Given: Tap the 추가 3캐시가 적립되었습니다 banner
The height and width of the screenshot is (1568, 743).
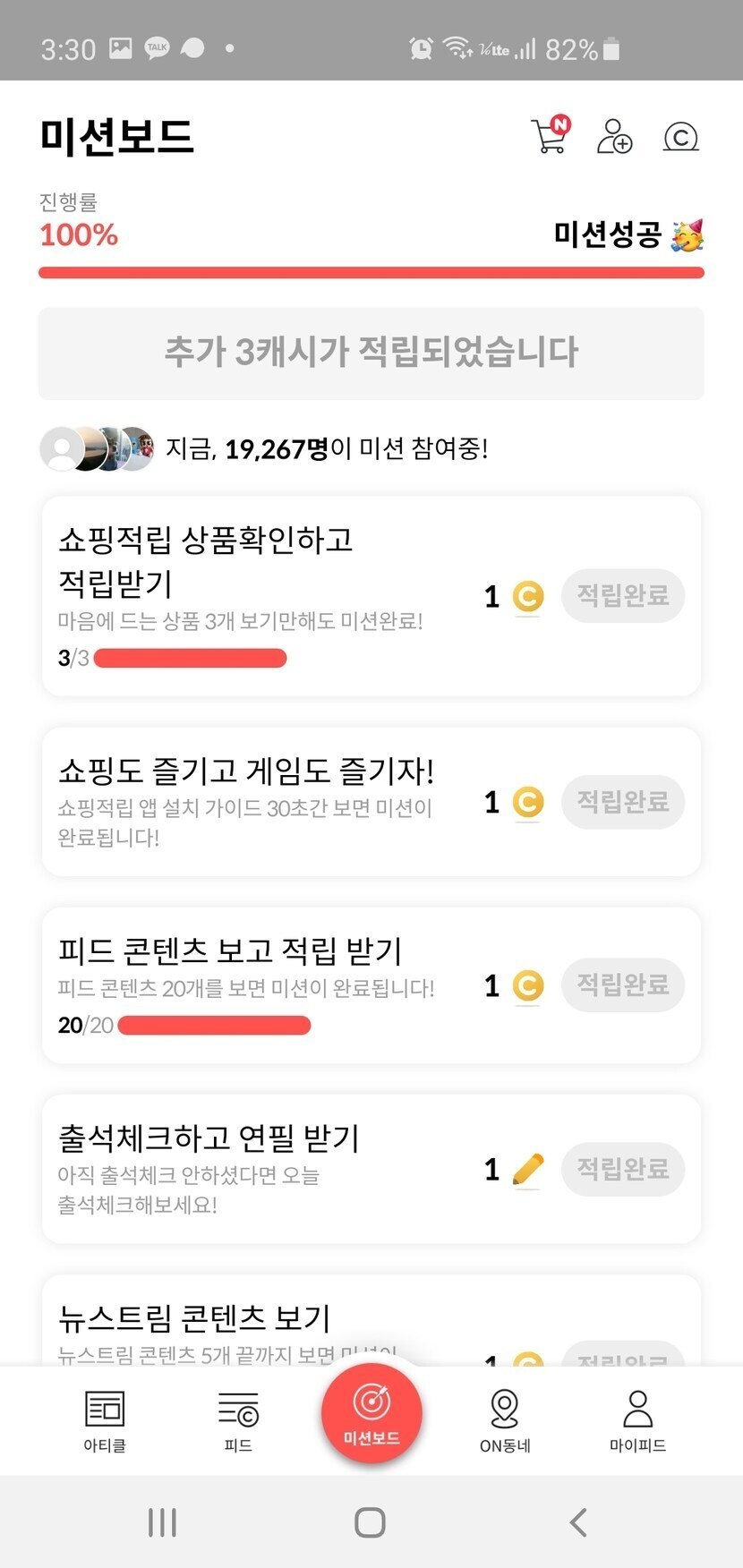Looking at the screenshot, I should [x=371, y=354].
